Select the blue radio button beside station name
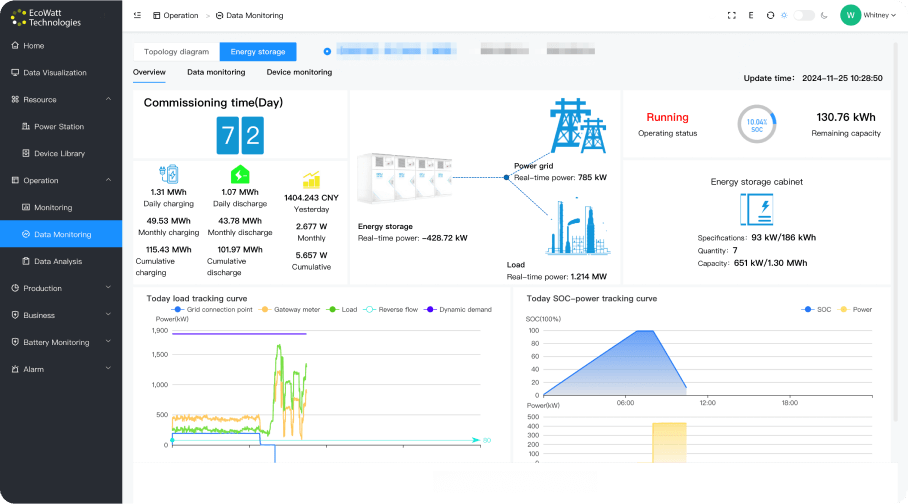The image size is (908, 504). [x=327, y=50]
